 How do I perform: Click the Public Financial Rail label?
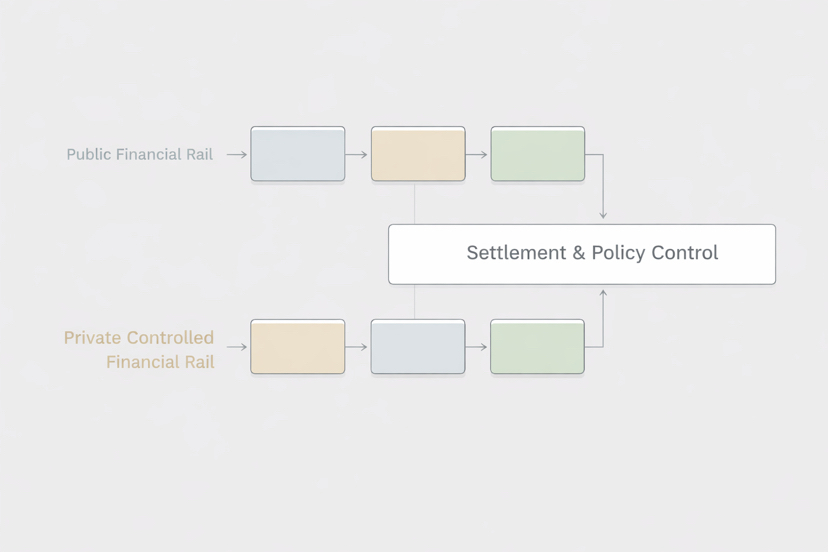pyautogui.click(x=139, y=155)
